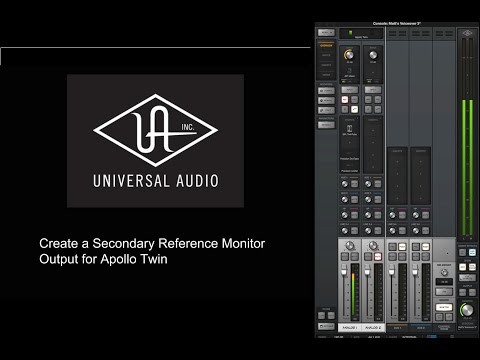Click the large monitor level knob

(467, 310)
